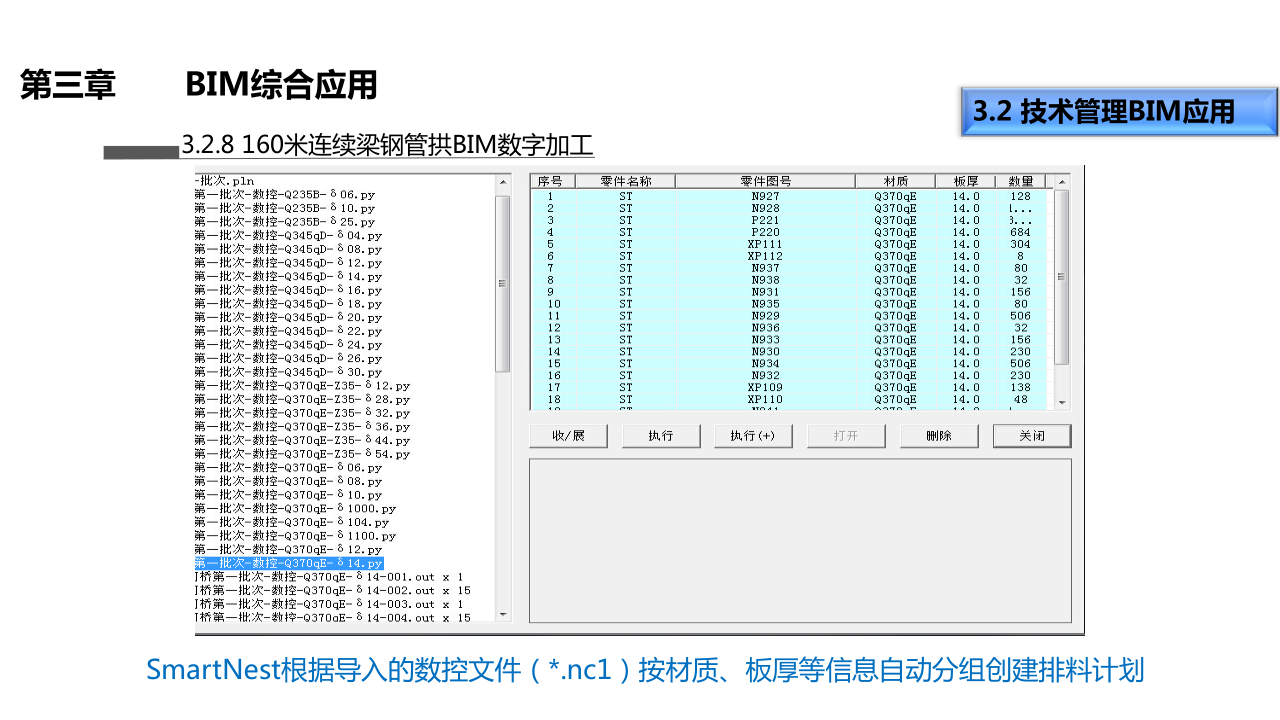Click the 删除 button
This screenshot has width=1280, height=720.
click(x=939, y=436)
